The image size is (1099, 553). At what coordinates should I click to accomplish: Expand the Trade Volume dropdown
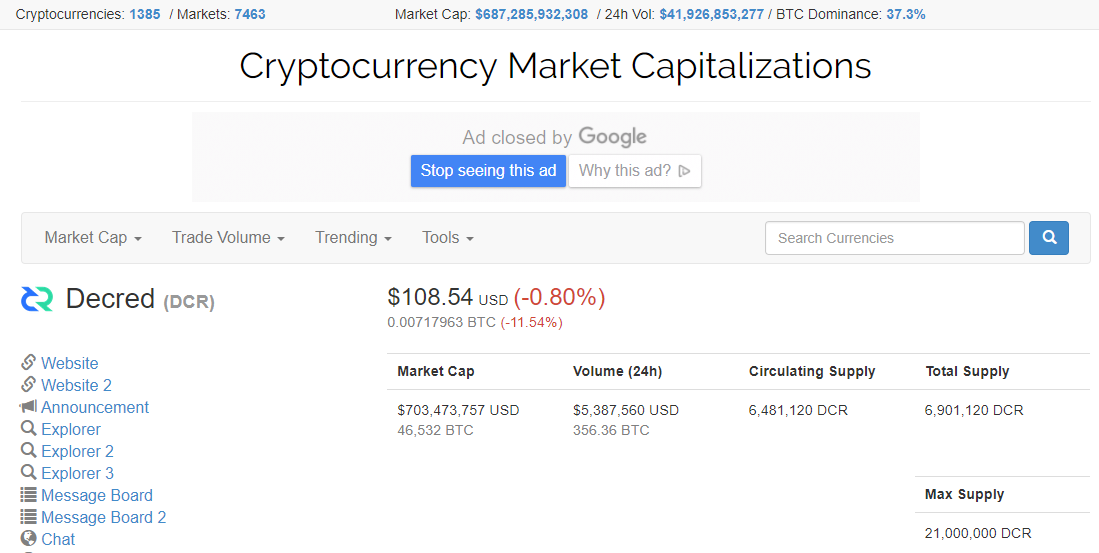point(228,238)
